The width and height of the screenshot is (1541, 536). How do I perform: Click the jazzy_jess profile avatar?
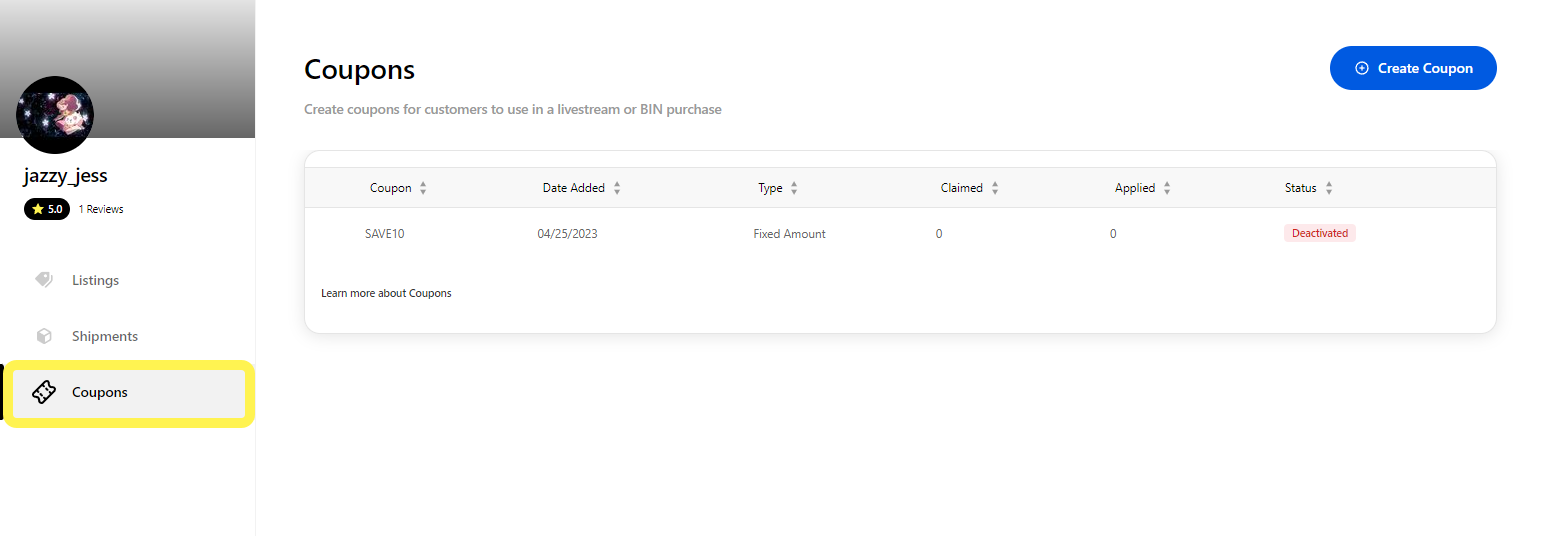point(55,115)
